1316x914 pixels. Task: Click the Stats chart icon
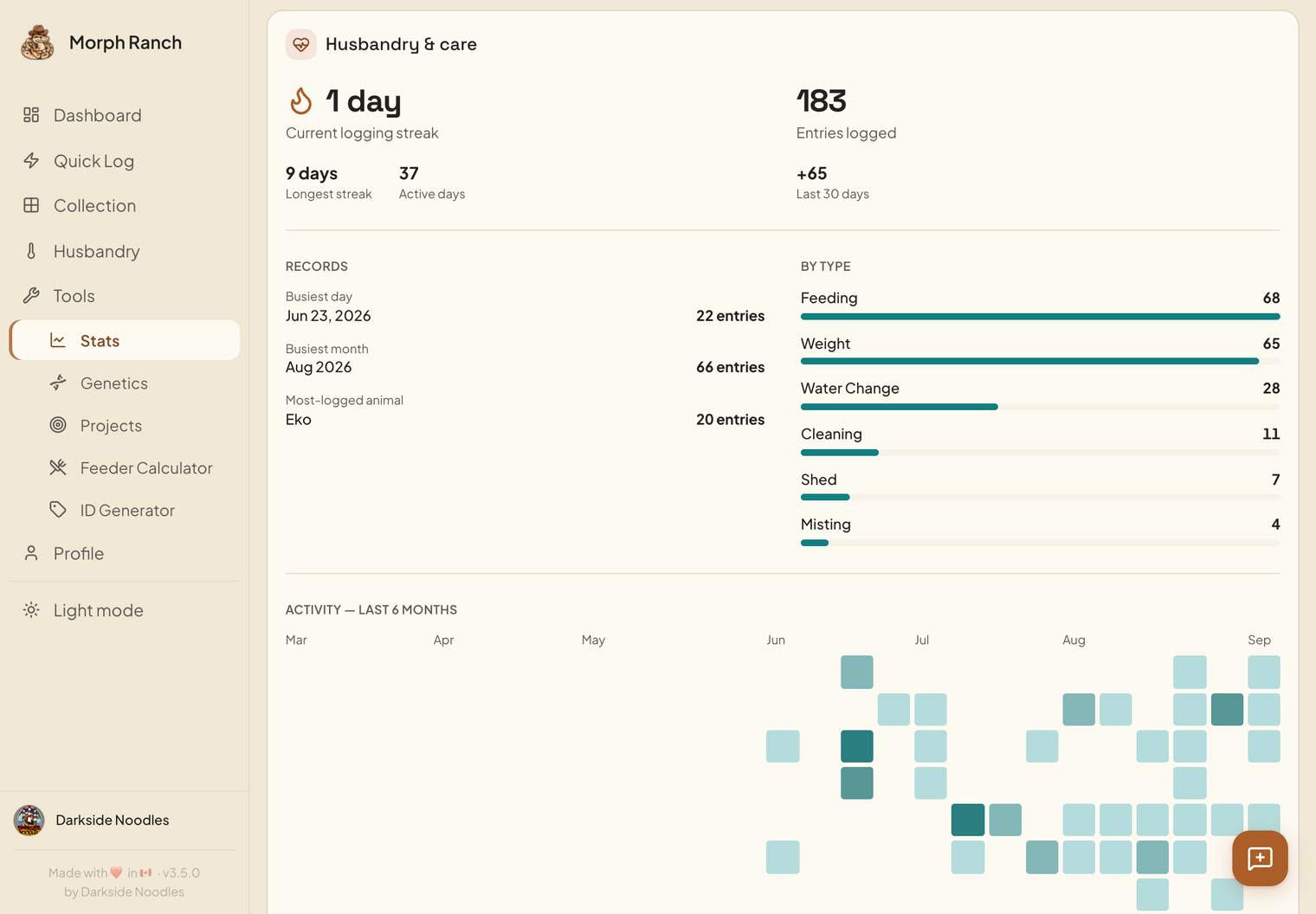click(x=58, y=340)
